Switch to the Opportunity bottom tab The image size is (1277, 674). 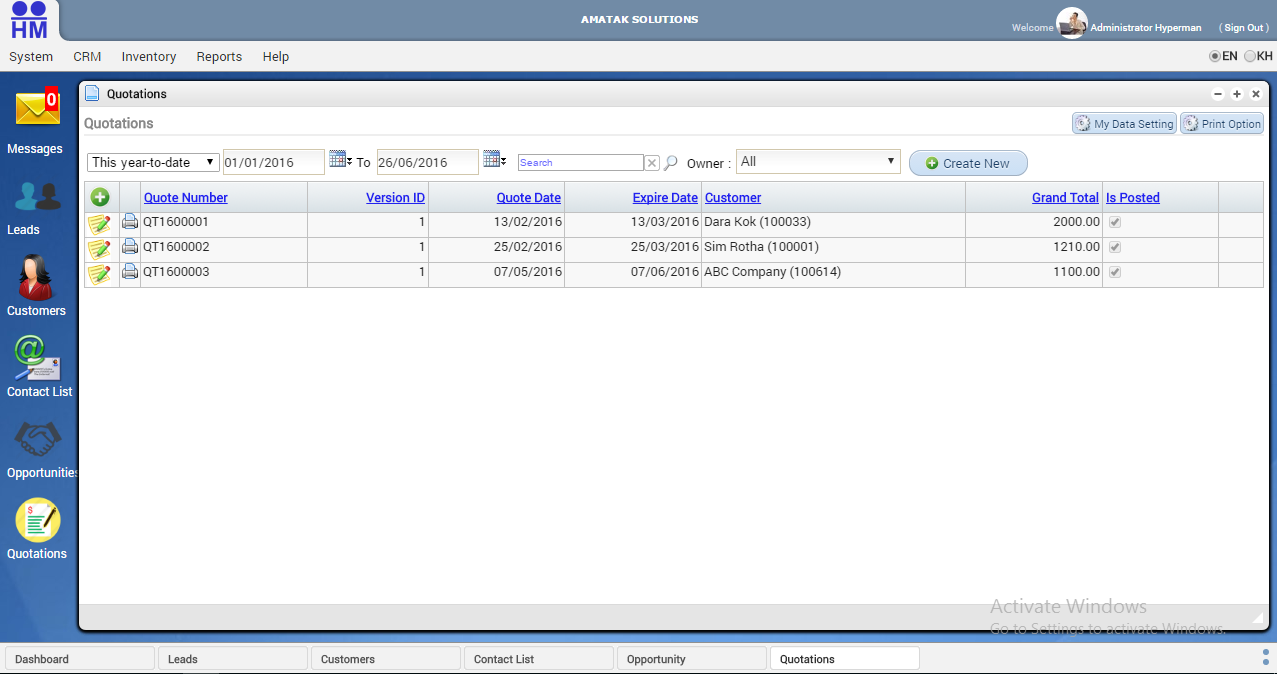point(692,659)
